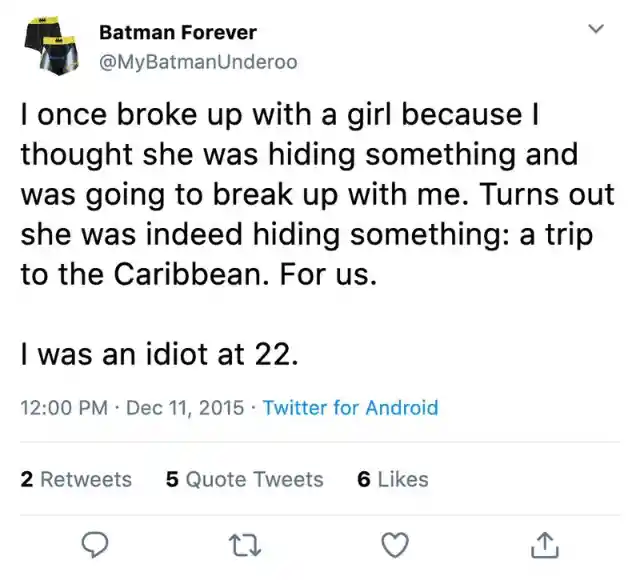Viewport: 640px width, 580px height.
Task: Click the bold number 2 beside Retweets
Action: [x=27, y=479]
